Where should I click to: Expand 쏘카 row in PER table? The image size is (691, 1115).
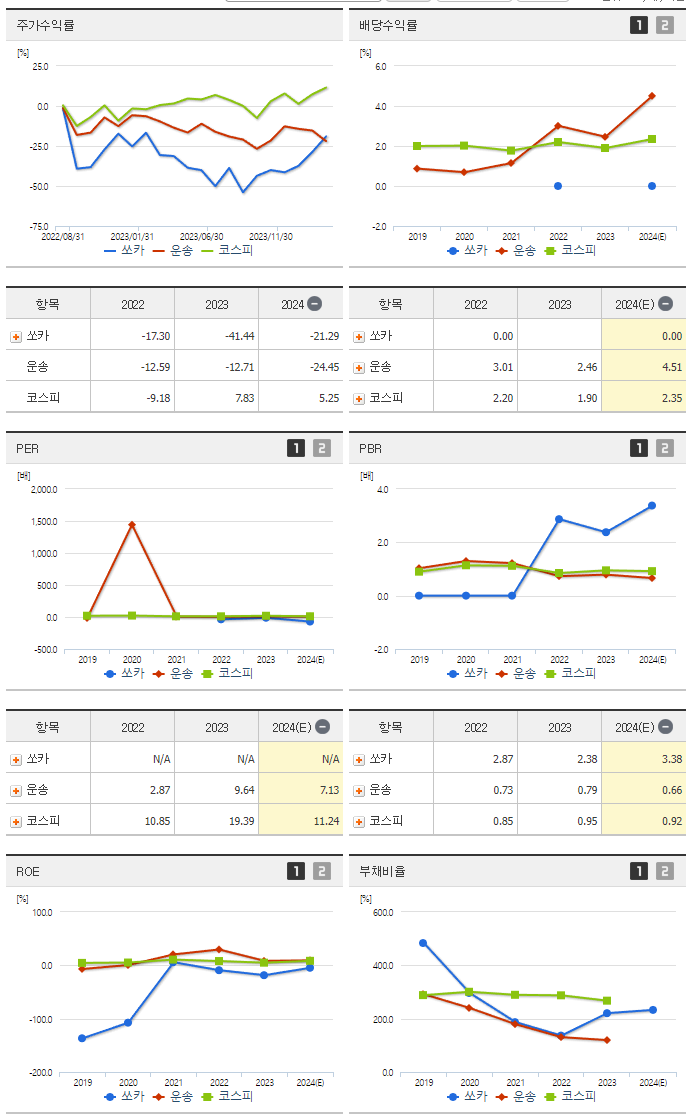click(16, 759)
